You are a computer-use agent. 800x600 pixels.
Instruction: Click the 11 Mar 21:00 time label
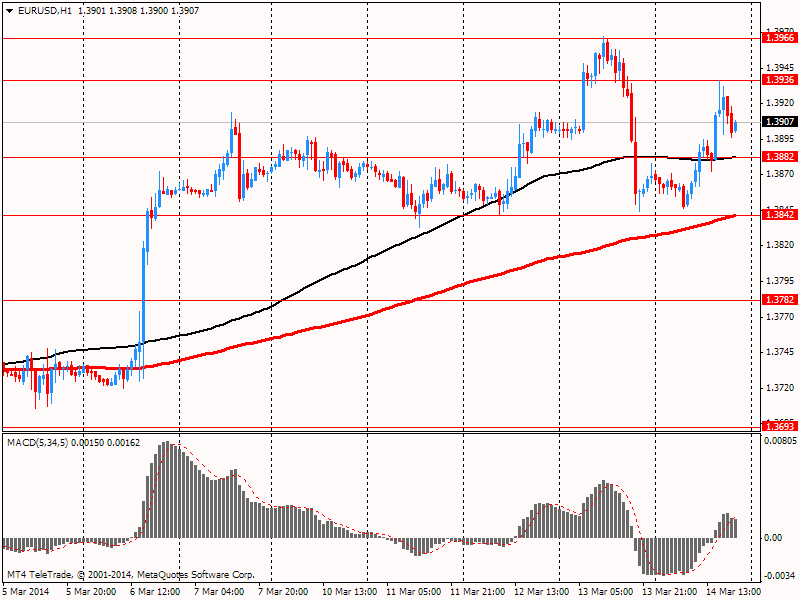point(478,592)
